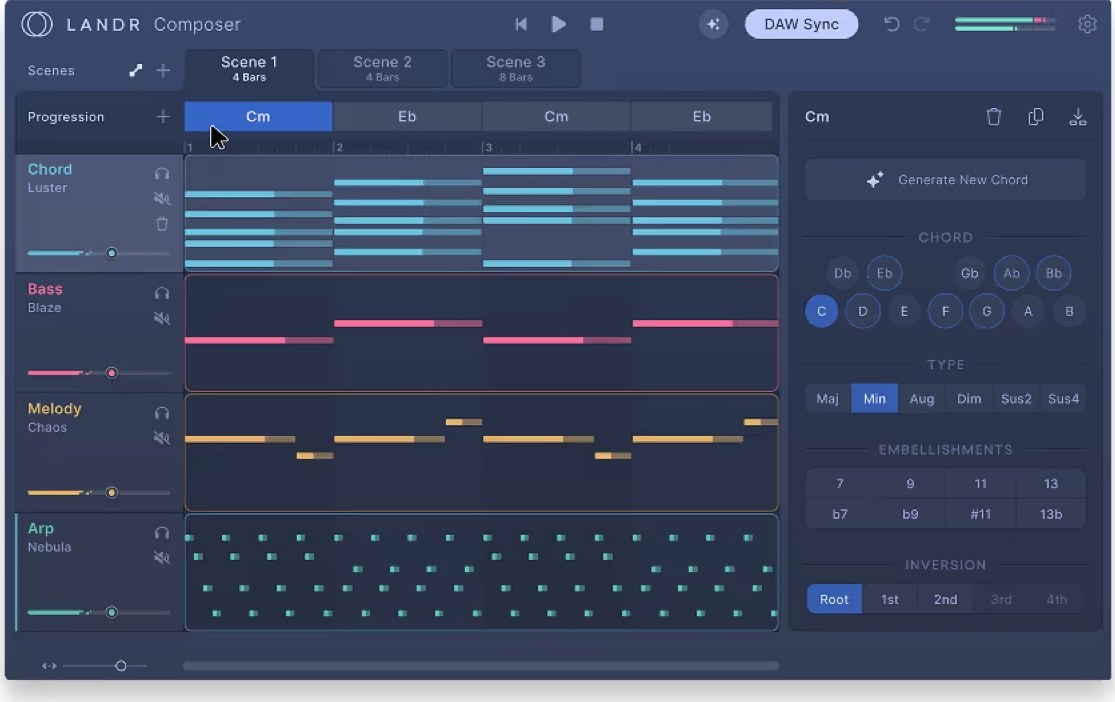Start playback with the play button
This screenshot has height=702, width=1115.
click(x=559, y=24)
